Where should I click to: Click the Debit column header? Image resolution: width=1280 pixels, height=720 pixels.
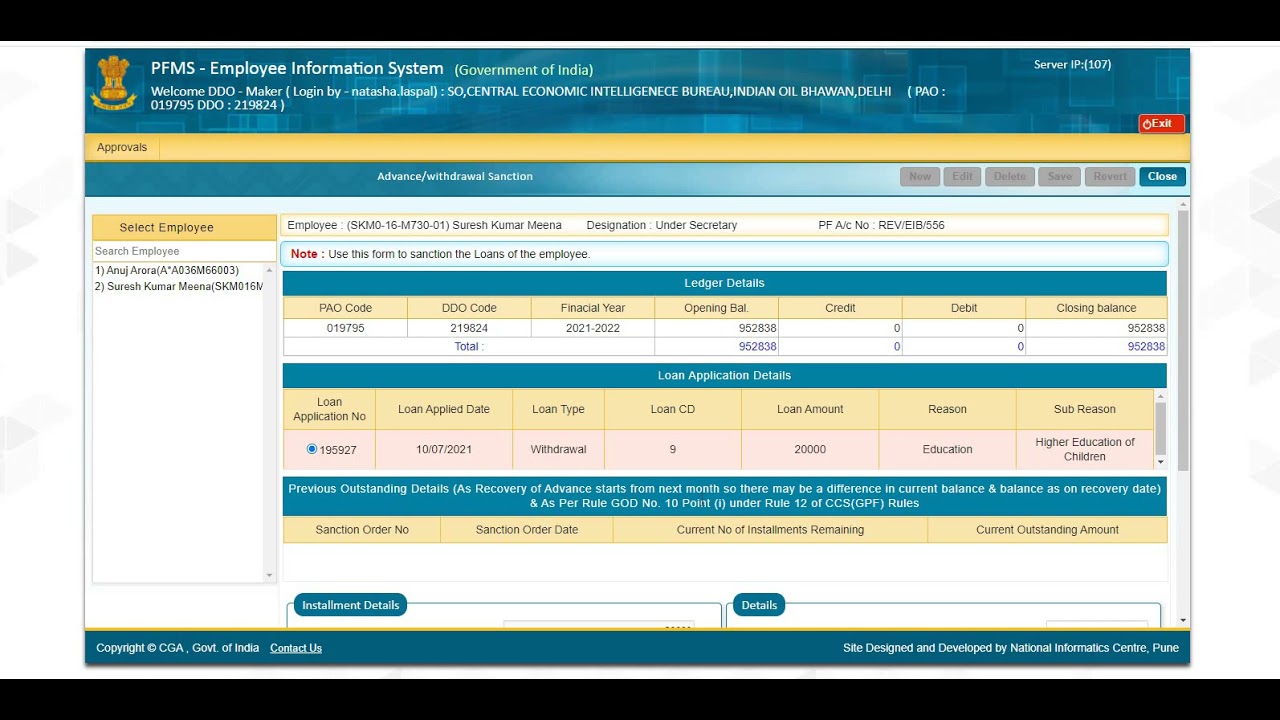point(964,308)
